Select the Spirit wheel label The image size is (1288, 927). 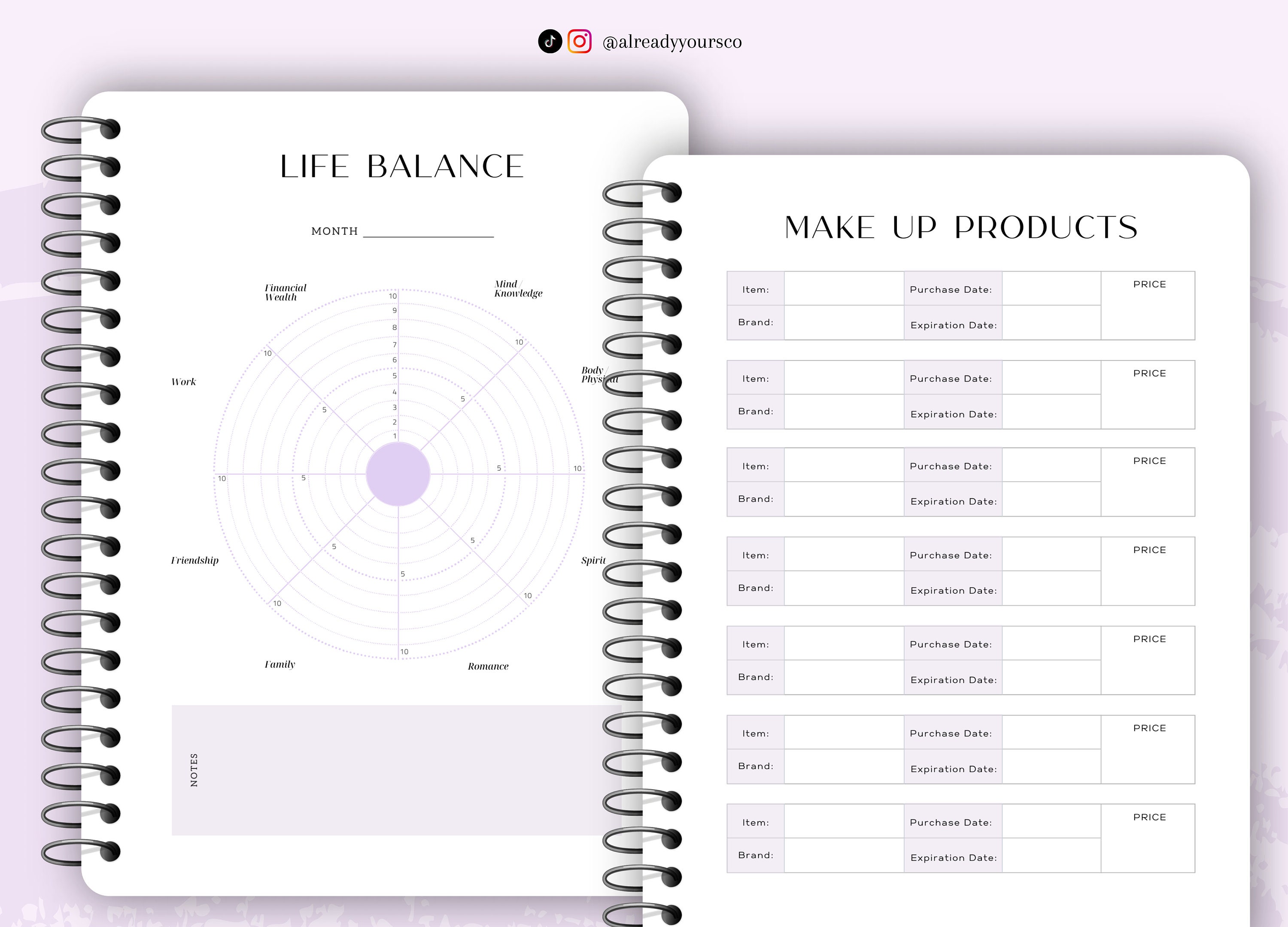593,560
